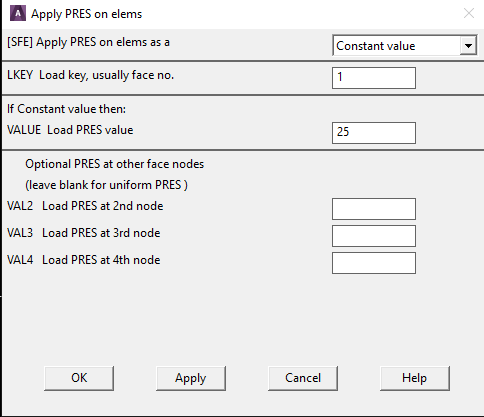484x417 pixels.
Task: Click the "LKEY Load key, usually face no." label
Action: (90, 75)
